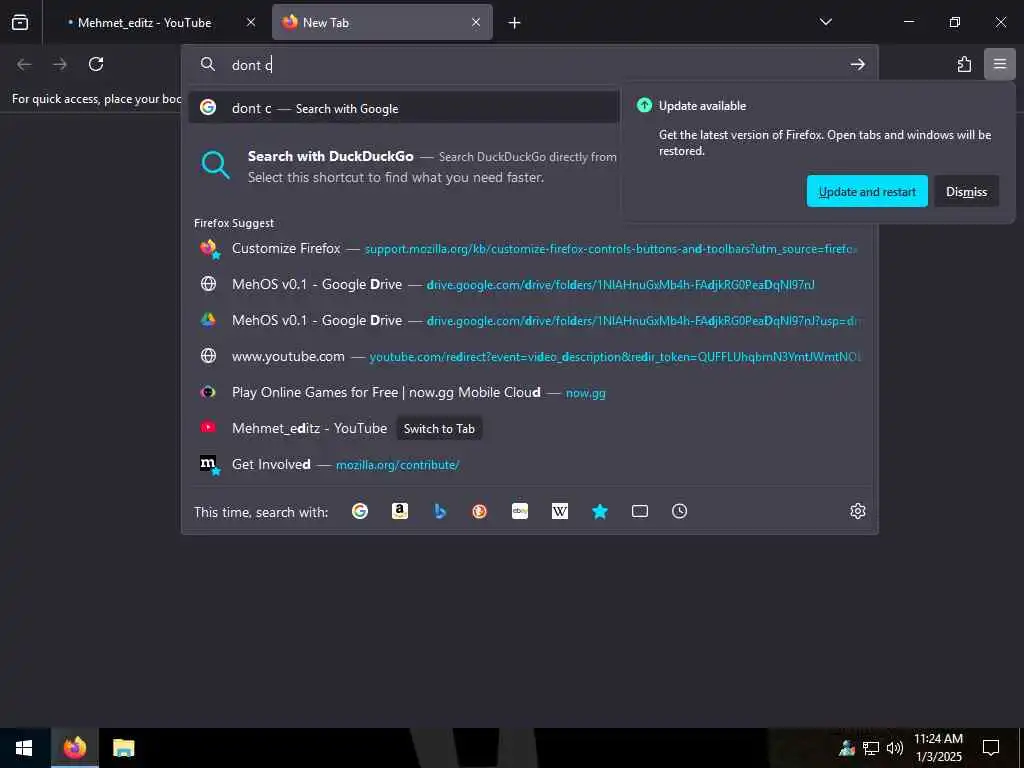Viewport: 1024px width, 768px height.
Task: Open the Firefox hamburger application menu
Action: pos(999,64)
